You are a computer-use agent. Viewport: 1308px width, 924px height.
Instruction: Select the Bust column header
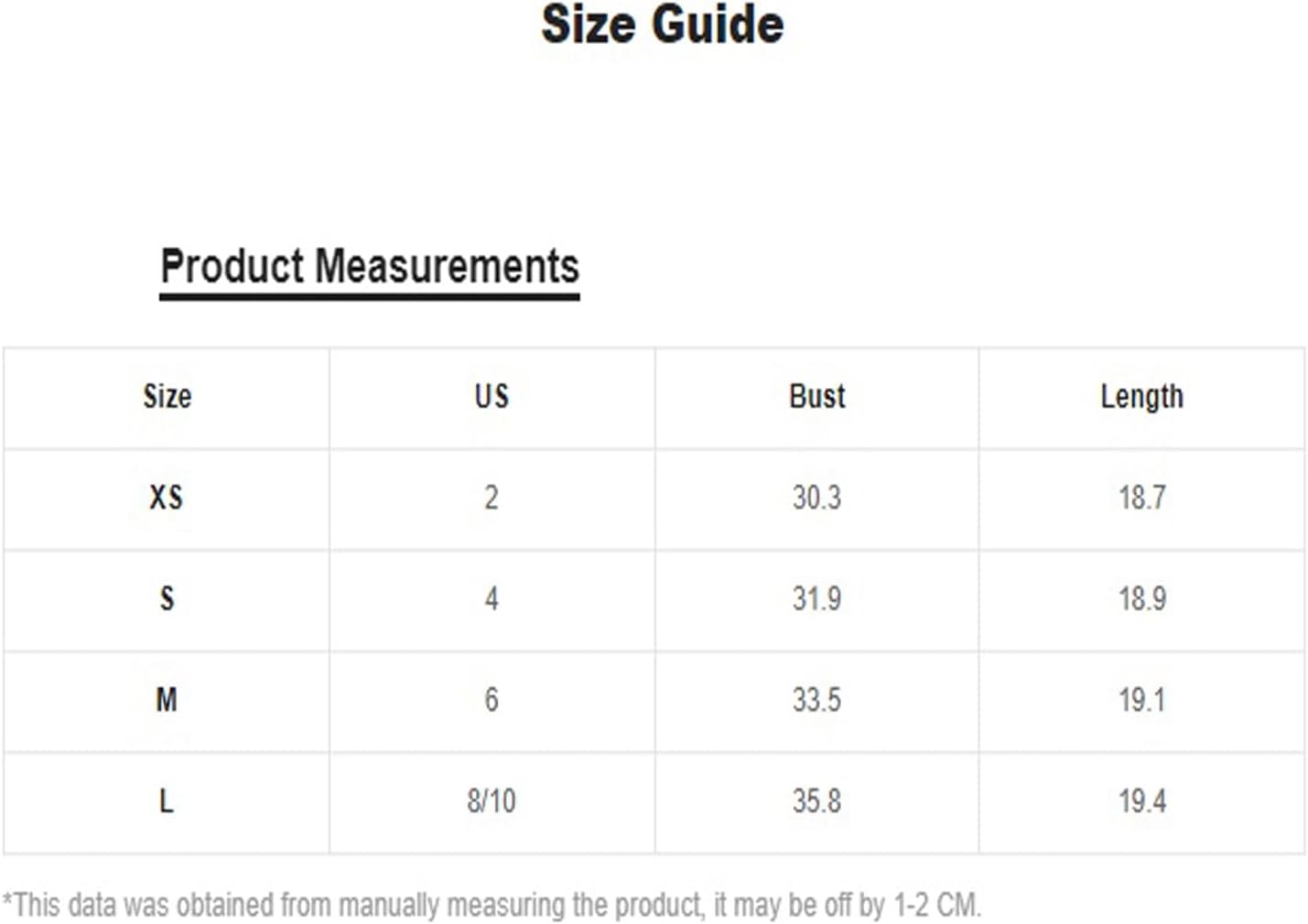click(817, 396)
